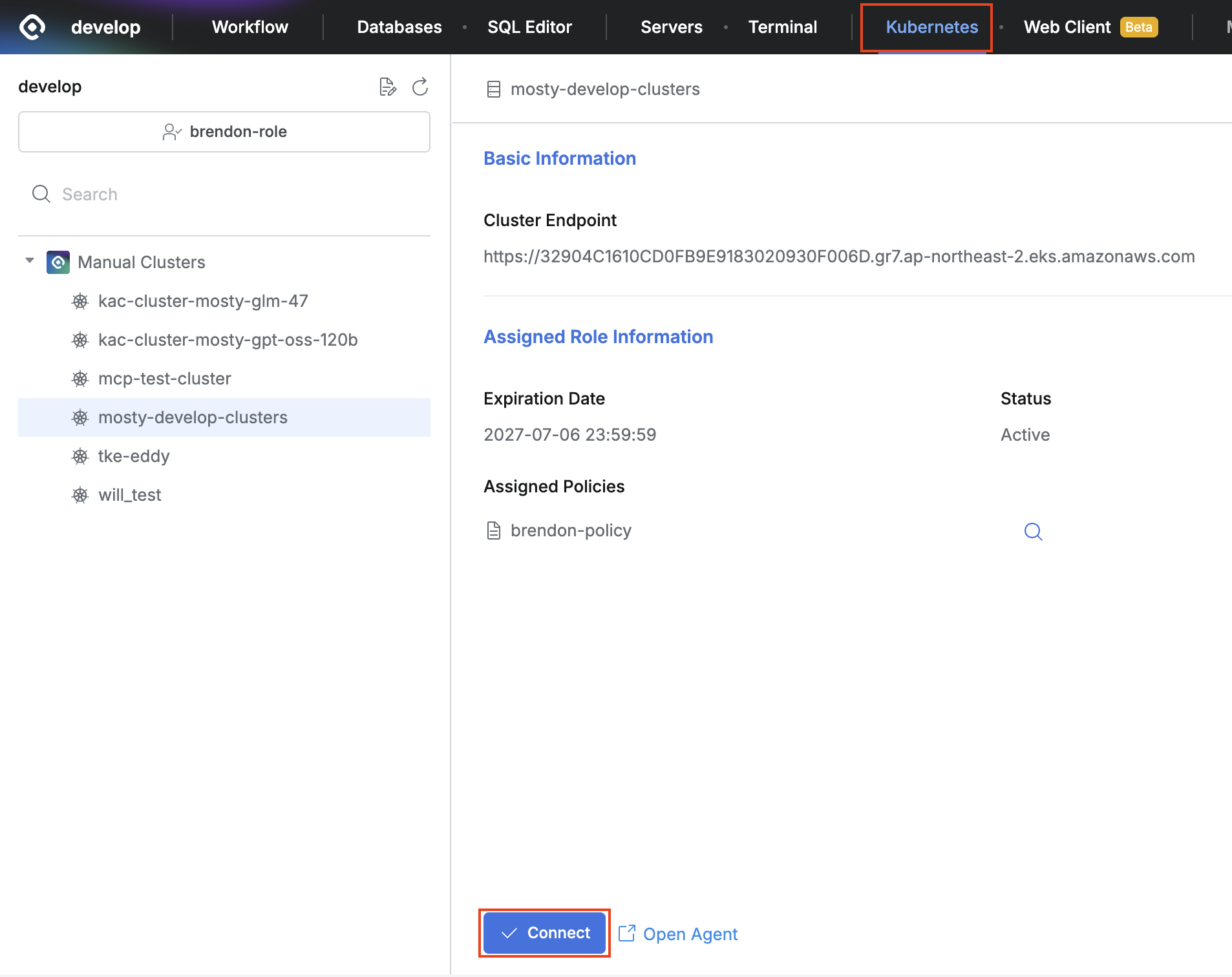Select kac-cluster-mosty-glm-47 cluster
This screenshot has height=977, width=1232.
pos(224,301)
